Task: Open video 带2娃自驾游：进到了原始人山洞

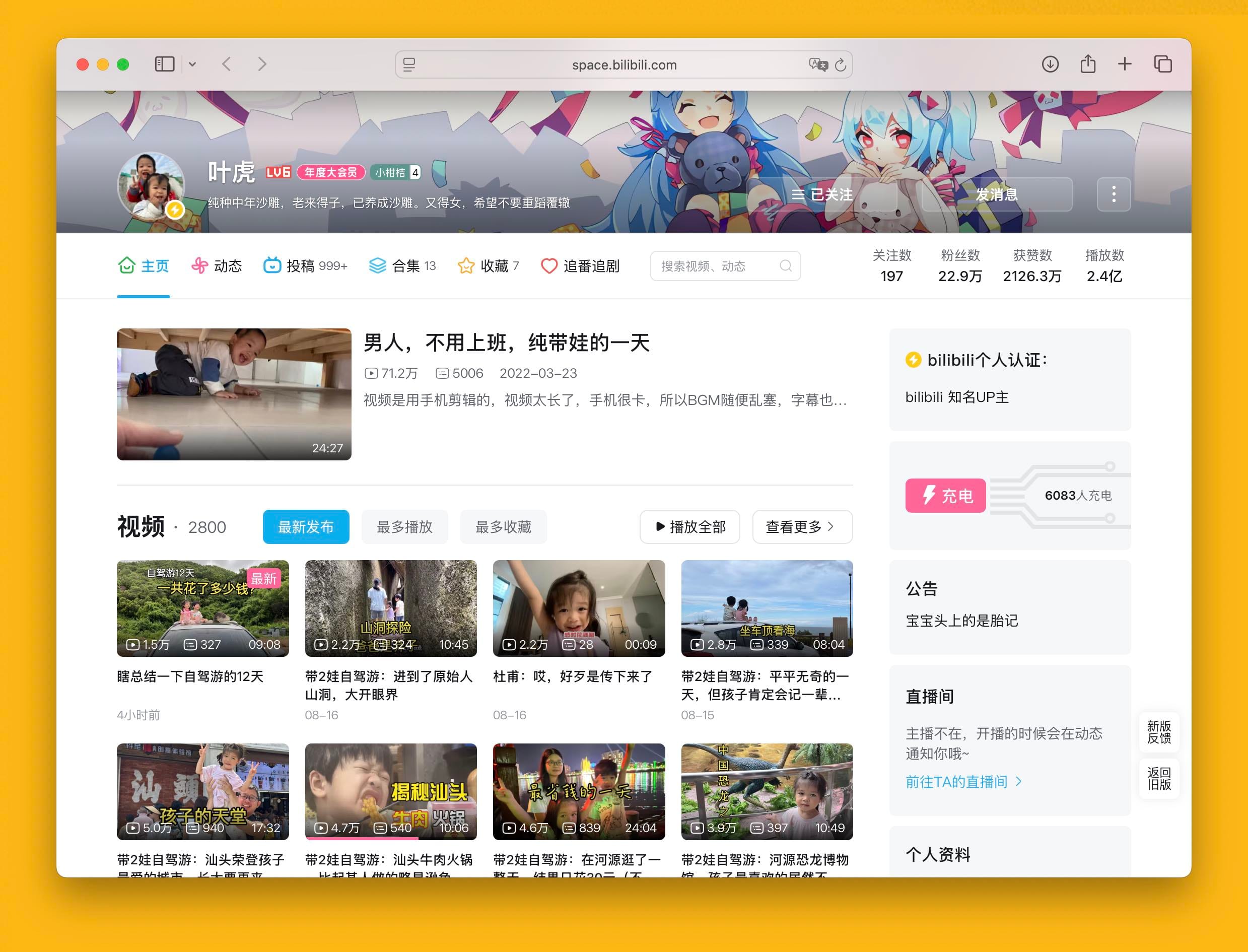Action: click(391, 608)
